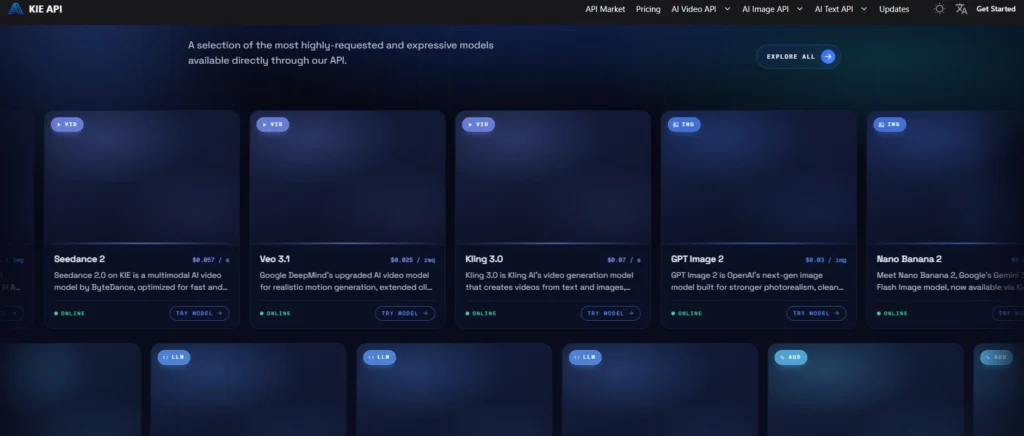The image size is (1024, 436).
Task: Click the GPT Image 2 description text
Action: point(759,281)
